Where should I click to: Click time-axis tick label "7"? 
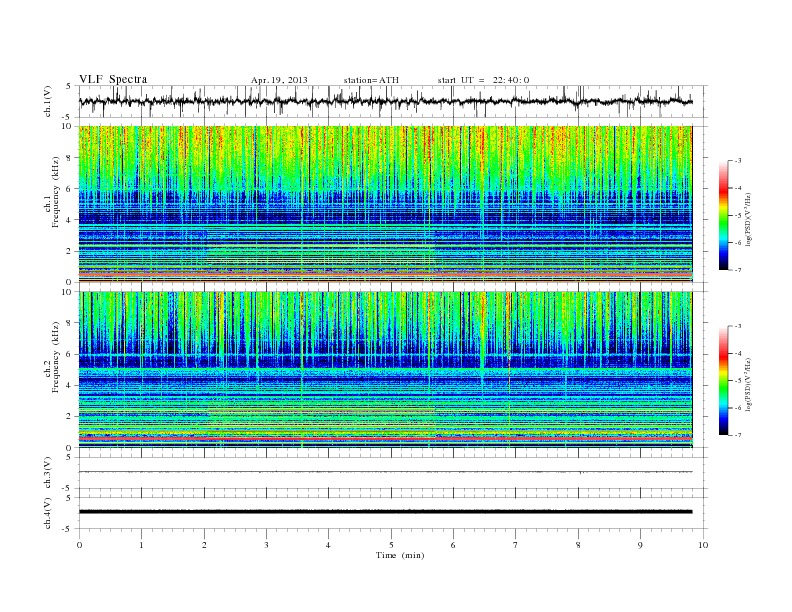(516, 545)
